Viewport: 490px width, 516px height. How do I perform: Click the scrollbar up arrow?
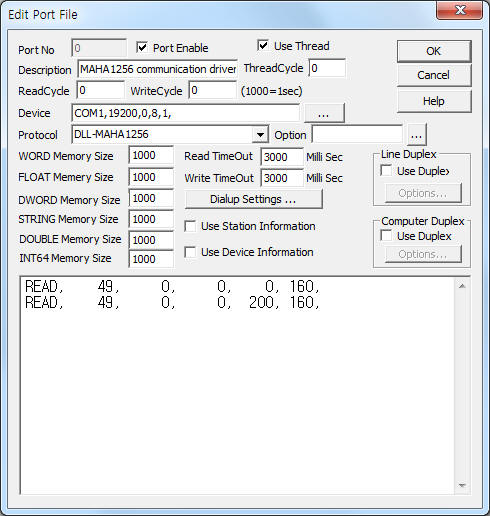click(462, 286)
